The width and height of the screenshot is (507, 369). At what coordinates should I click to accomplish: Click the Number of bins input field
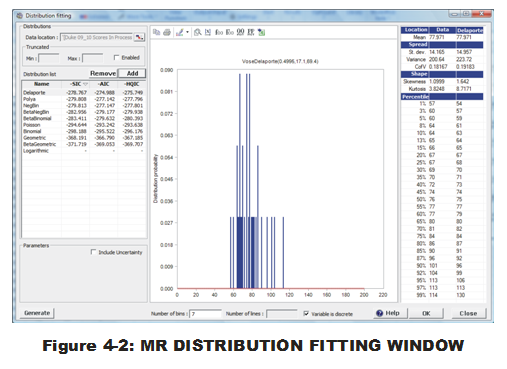[x=205, y=314]
